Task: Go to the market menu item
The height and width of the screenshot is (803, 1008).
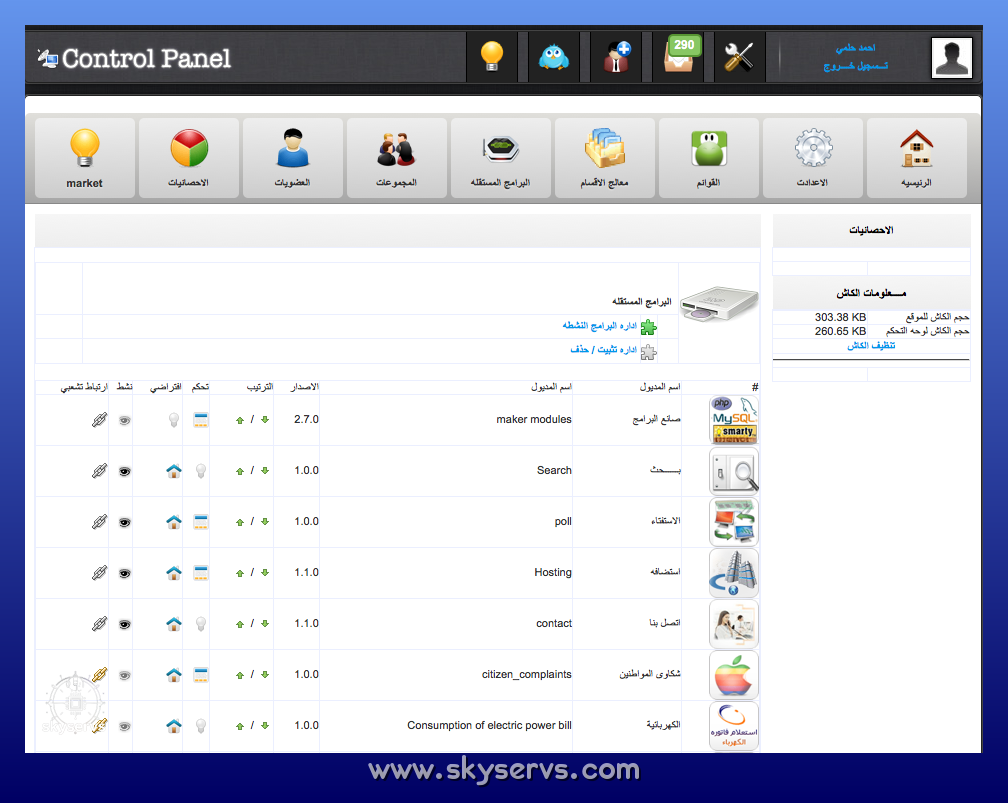Action: (x=85, y=157)
